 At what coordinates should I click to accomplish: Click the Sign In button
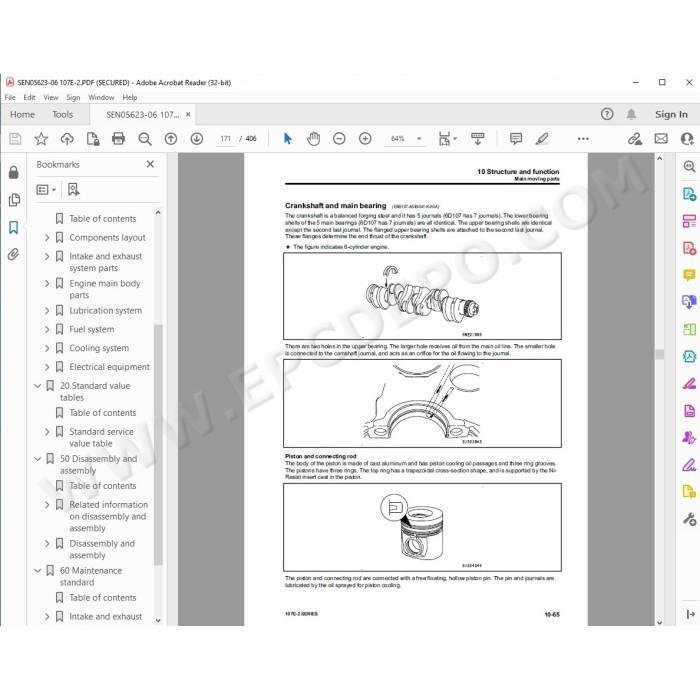tap(671, 114)
